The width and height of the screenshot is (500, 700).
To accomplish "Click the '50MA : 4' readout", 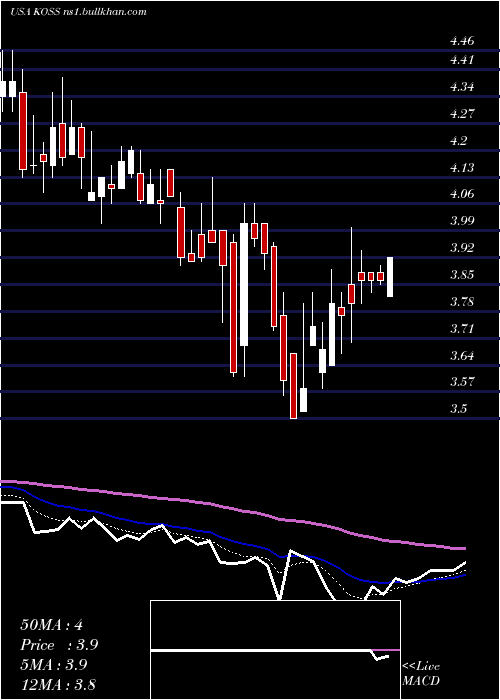I will 51,625.
